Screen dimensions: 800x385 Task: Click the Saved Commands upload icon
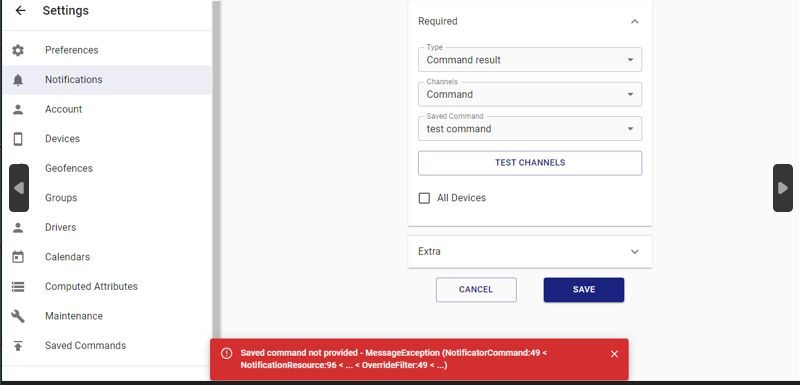coord(18,346)
